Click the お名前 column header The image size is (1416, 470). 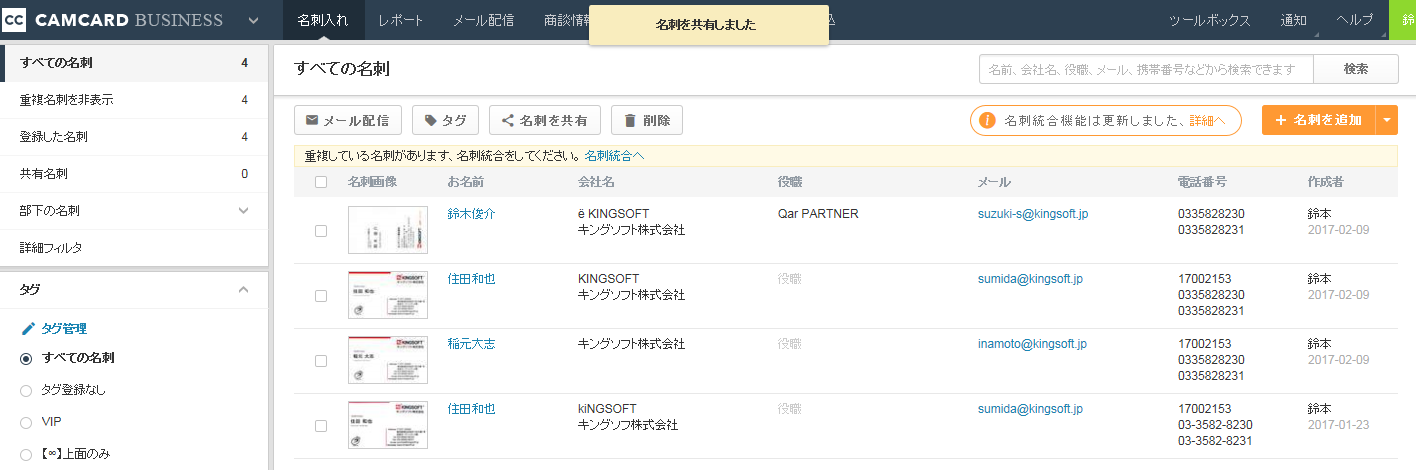pyautogui.click(x=466, y=182)
